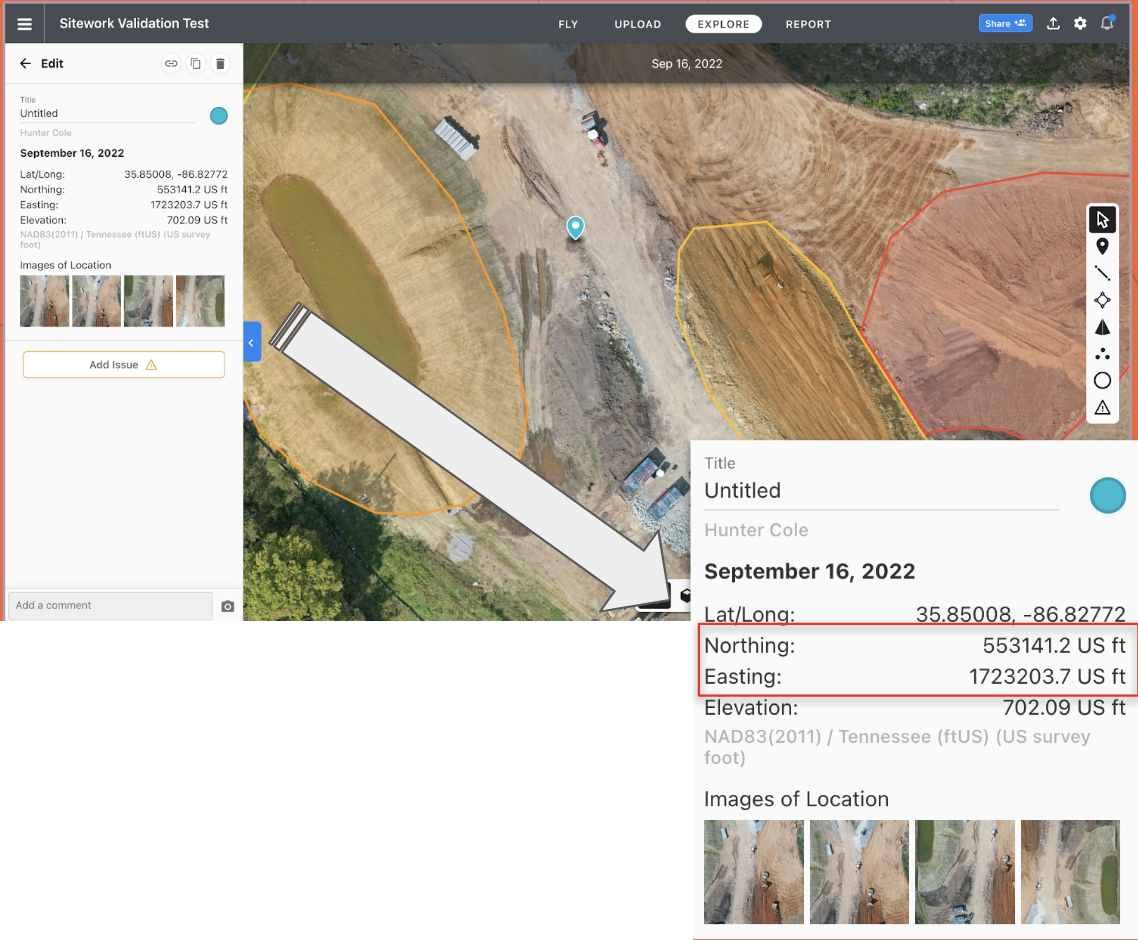Activate the circle annotation tool
Image resolution: width=1138 pixels, height=940 pixels.
tap(1102, 380)
